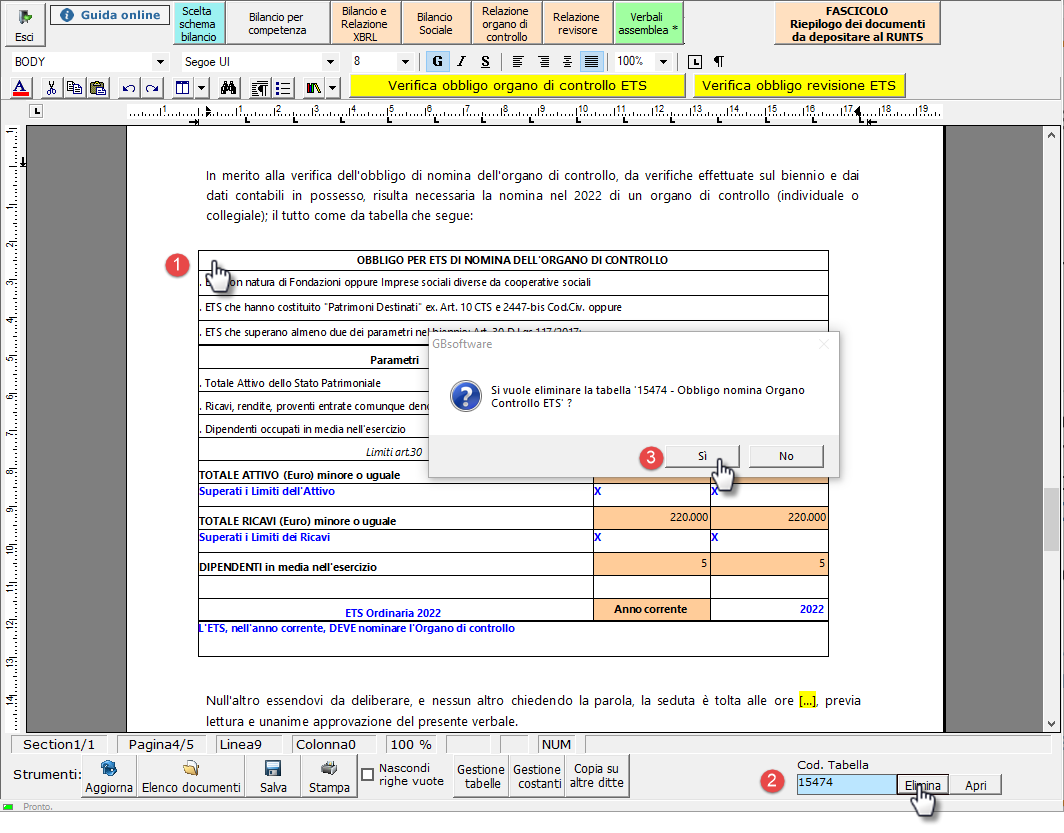Screen dimensions: 1064x833
Task: Click the paste clipboard icon
Action: click(x=98, y=88)
